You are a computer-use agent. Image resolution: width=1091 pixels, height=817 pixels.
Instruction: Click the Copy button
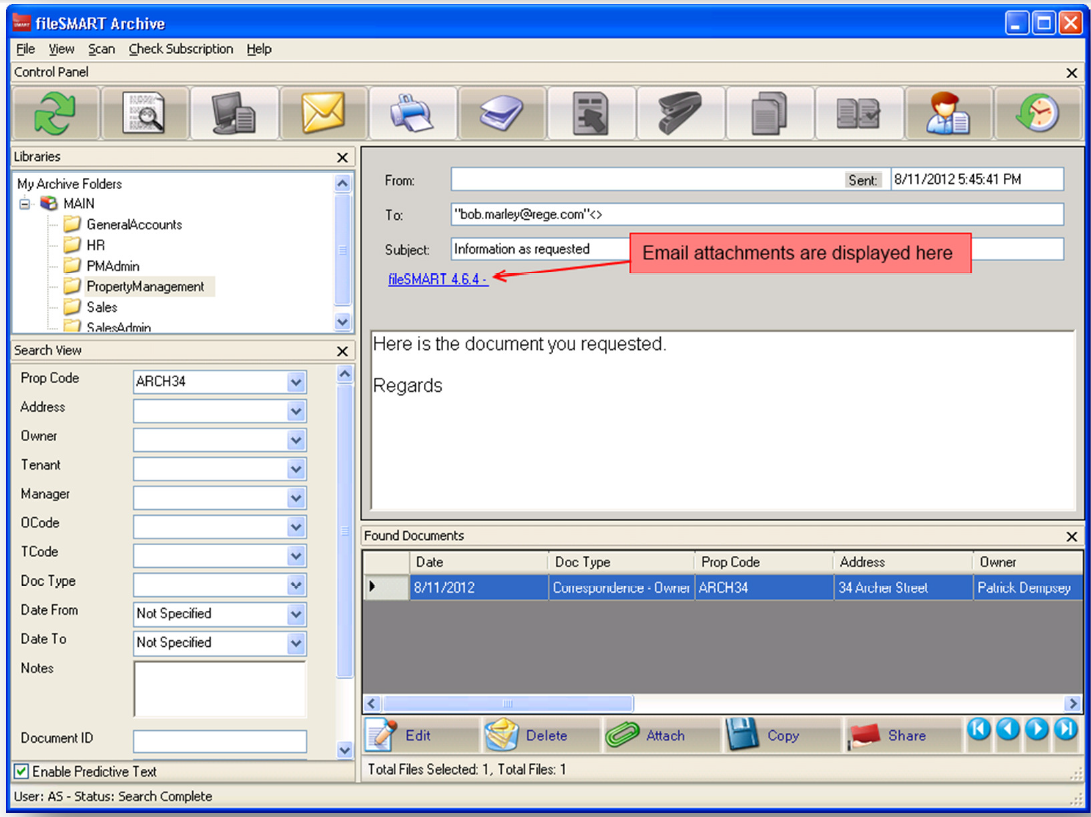(x=782, y=736)
